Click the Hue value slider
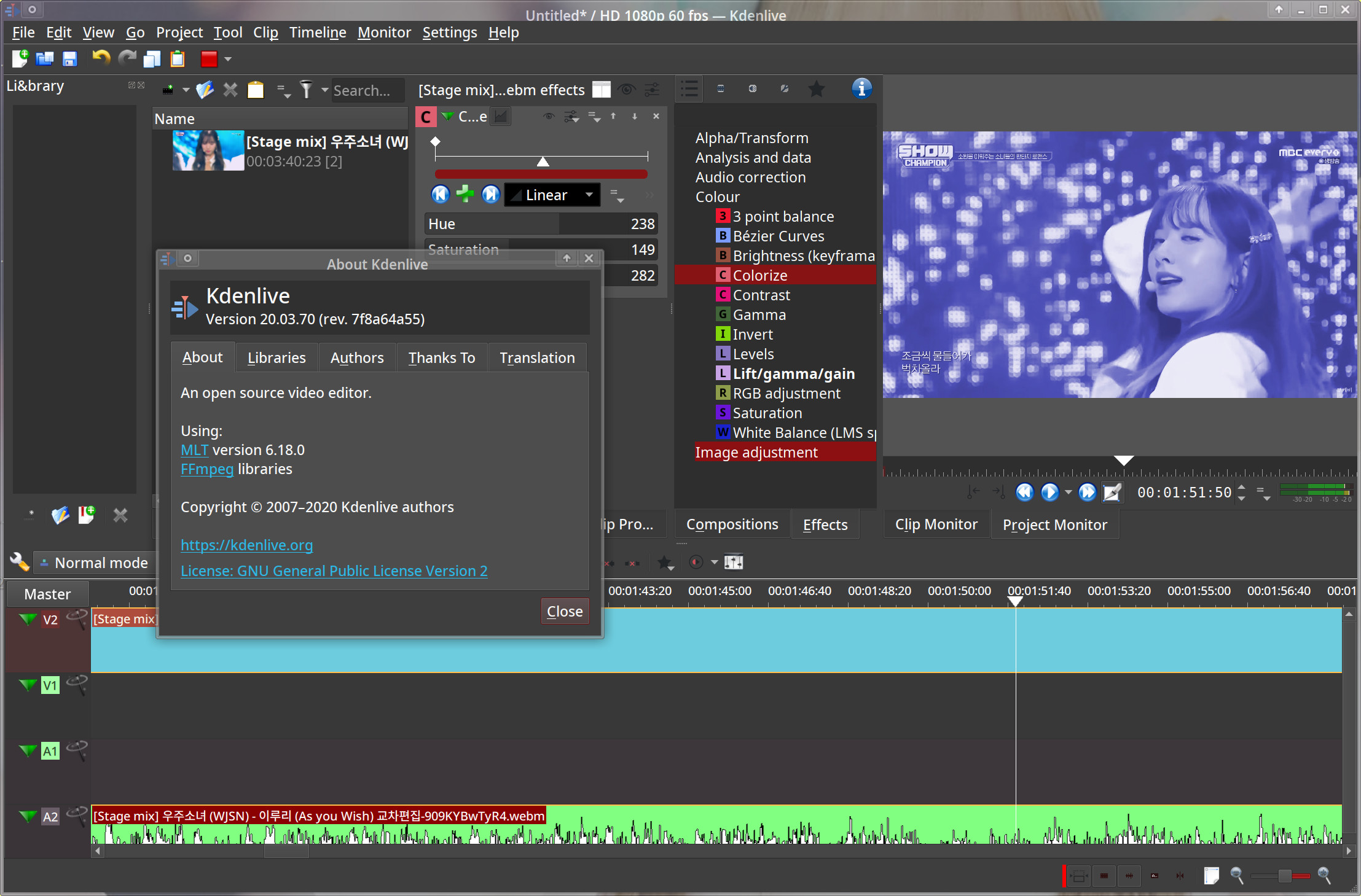The width and height of the screenshot is (1361, 896). coord(541,224)
